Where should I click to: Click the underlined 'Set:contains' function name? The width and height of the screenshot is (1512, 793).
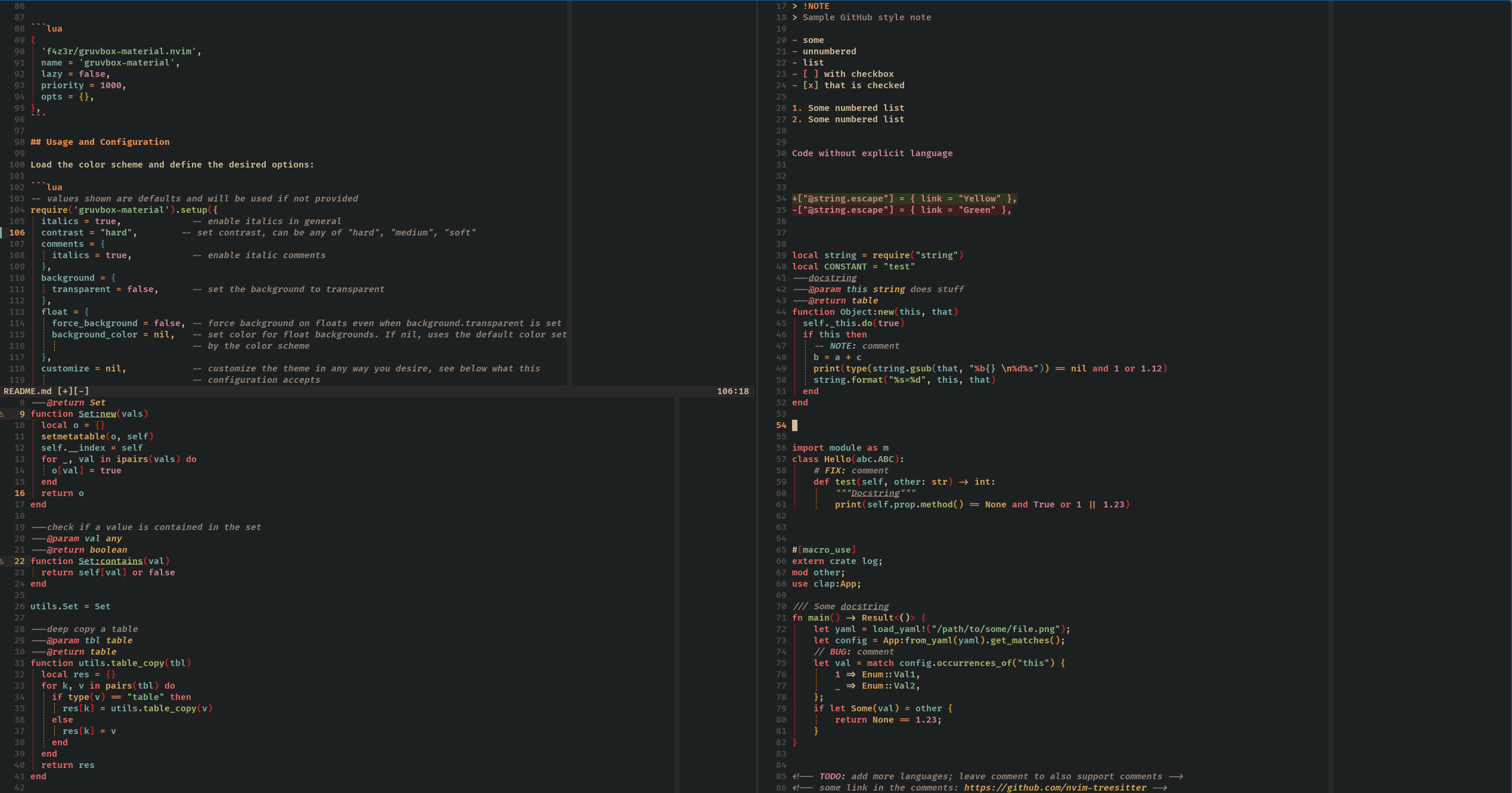[110, 561]
